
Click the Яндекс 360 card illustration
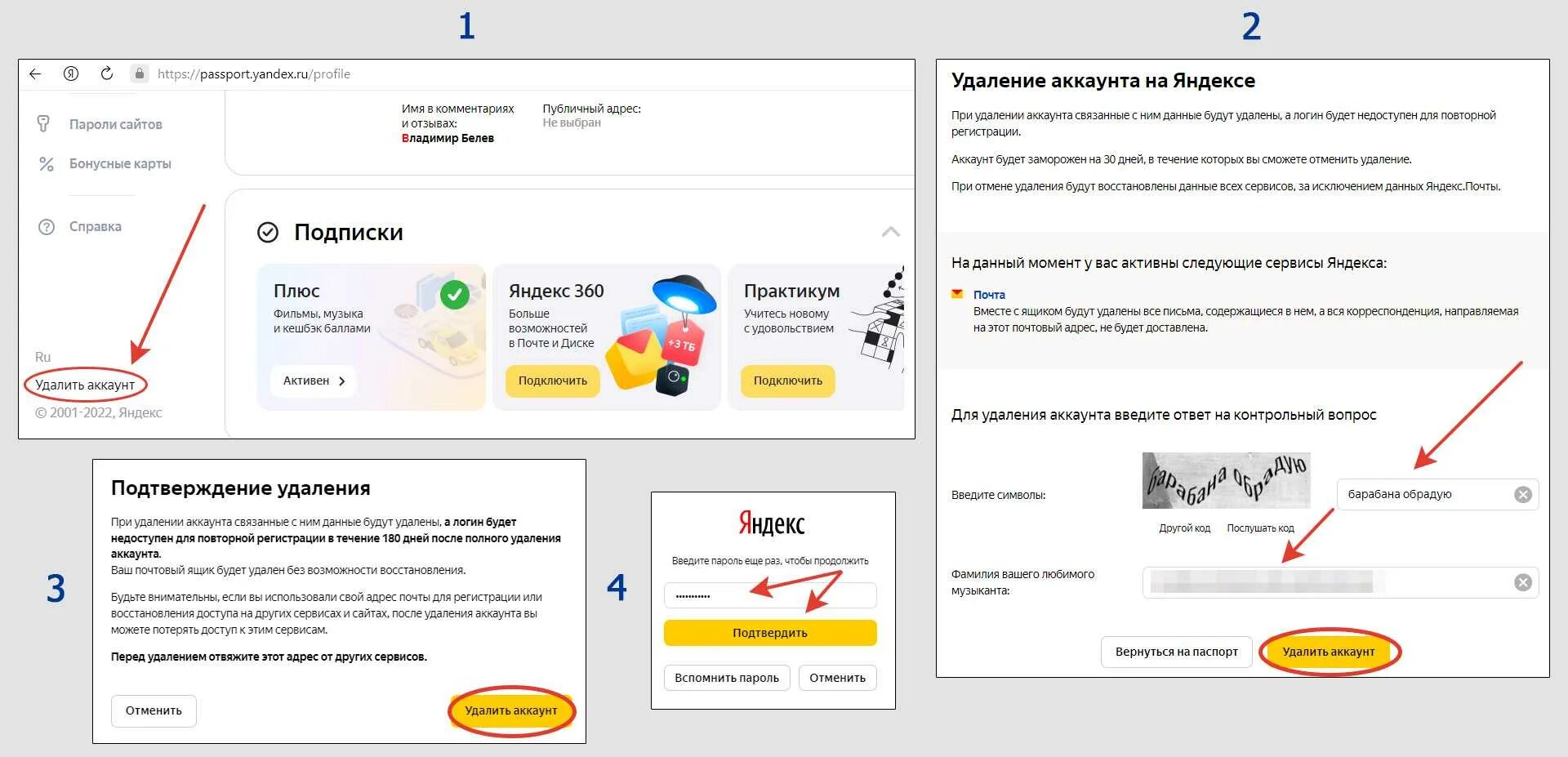pos(661,336)
